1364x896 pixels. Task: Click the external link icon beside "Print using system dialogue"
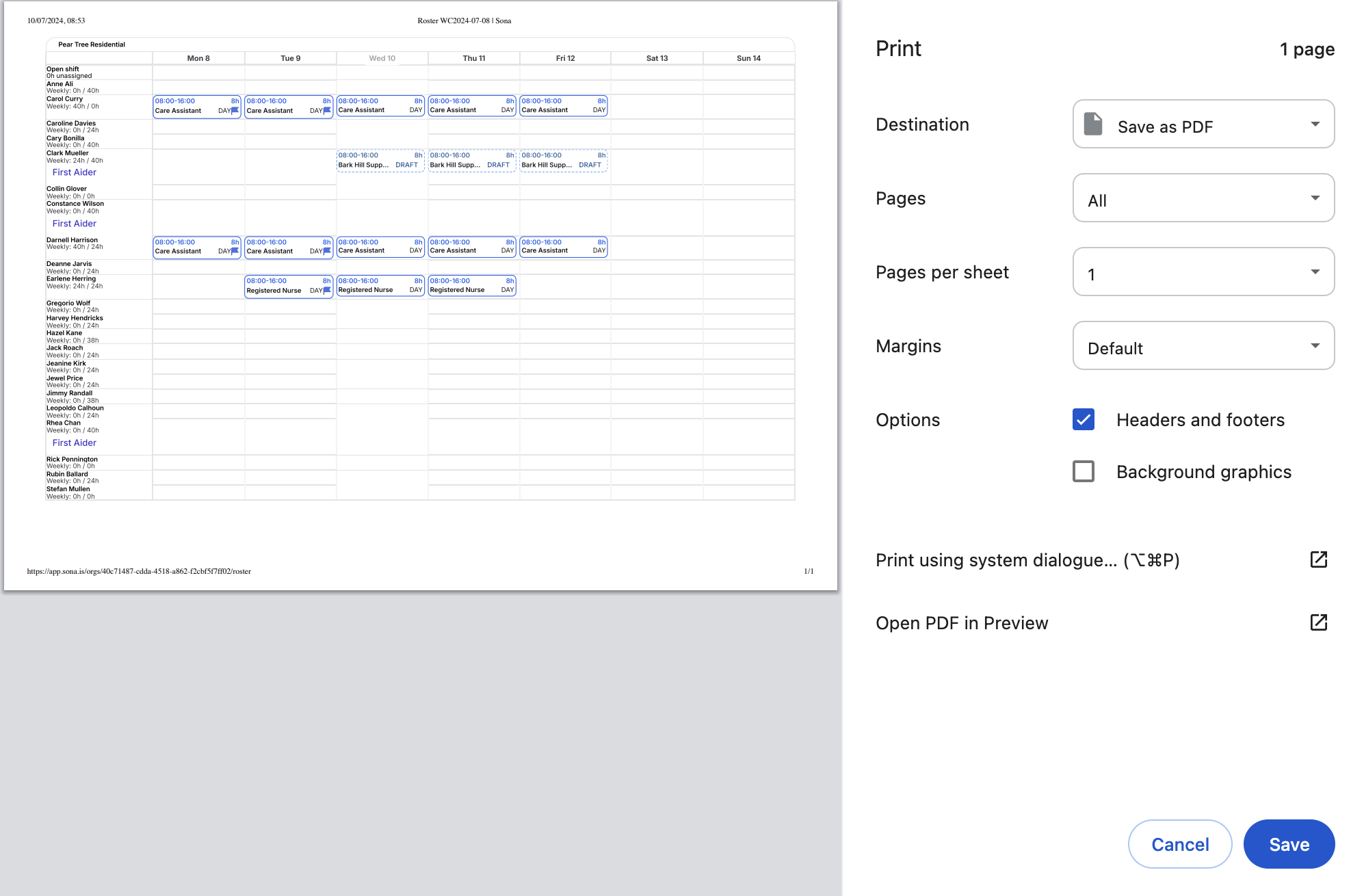(x=1320, y=559)
